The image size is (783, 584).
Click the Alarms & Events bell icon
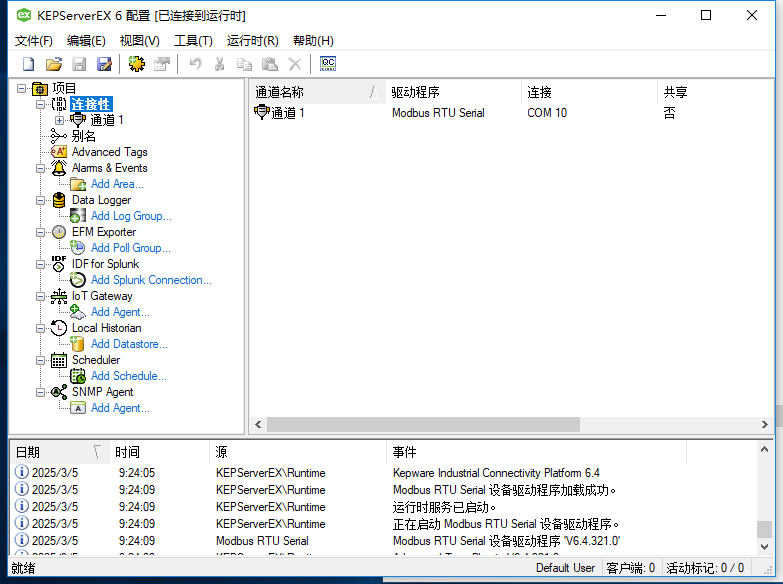click(x=59, y=168)
